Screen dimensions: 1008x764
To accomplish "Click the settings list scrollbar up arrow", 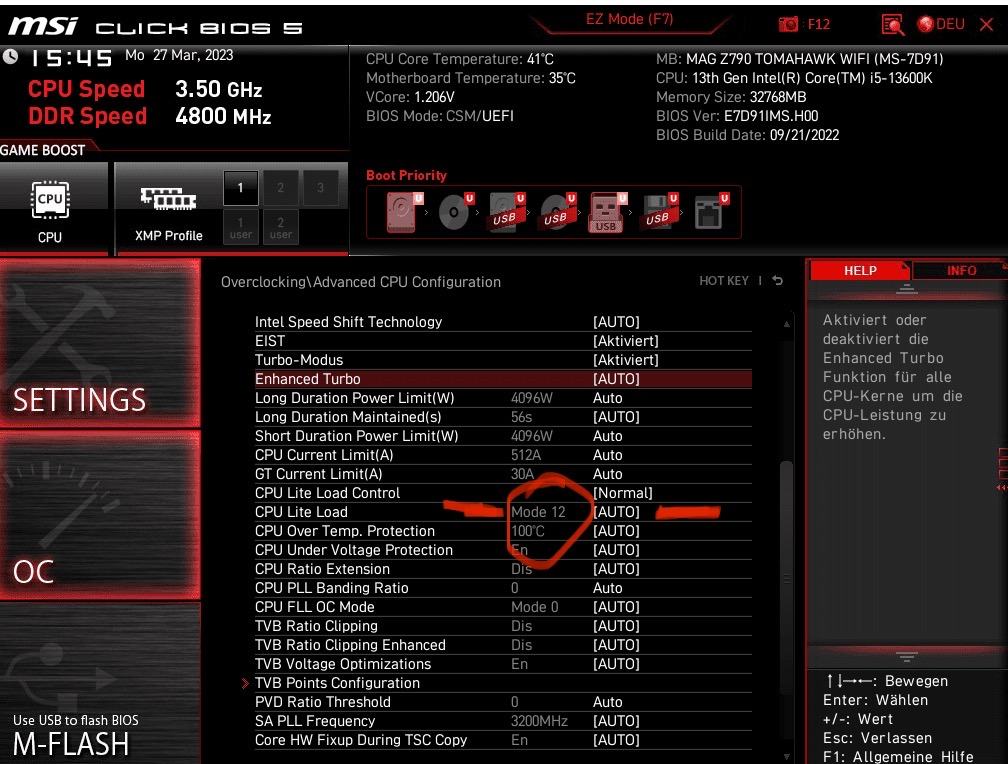I will pyautogui.click(x=786, y=323).
